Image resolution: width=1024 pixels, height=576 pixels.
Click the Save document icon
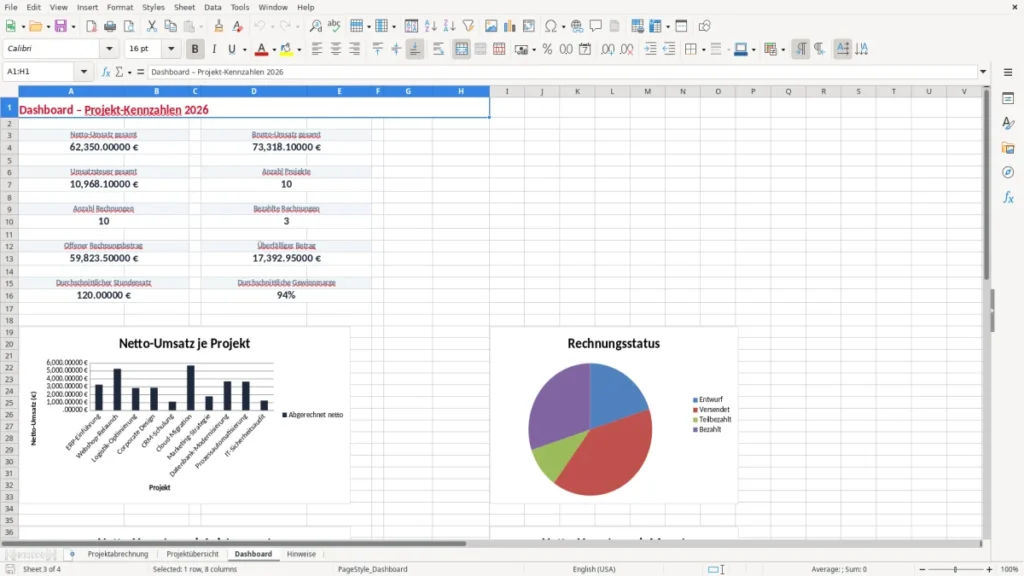click(x=61, y=26)
